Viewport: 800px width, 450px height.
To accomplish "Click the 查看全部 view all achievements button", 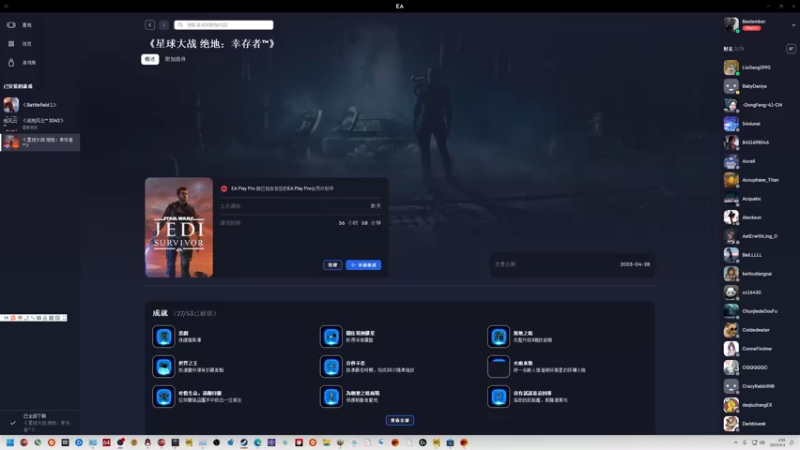I will [400, 420].
